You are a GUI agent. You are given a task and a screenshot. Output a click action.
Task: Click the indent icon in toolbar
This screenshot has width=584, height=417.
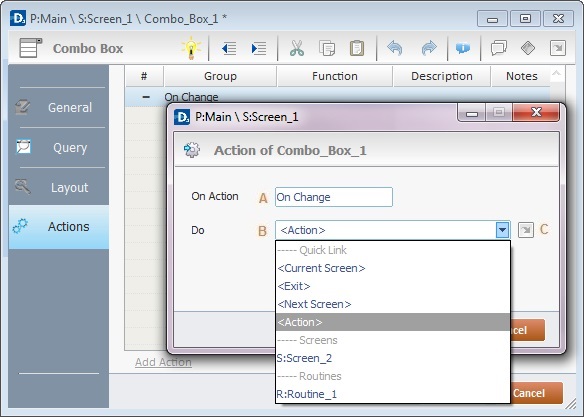click(258, 48)
